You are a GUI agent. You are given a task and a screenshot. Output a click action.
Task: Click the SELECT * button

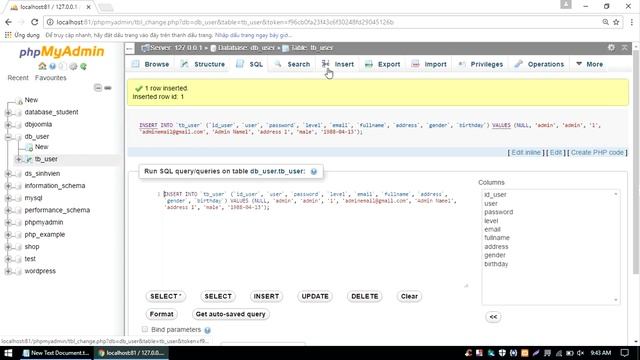(166, 296)
